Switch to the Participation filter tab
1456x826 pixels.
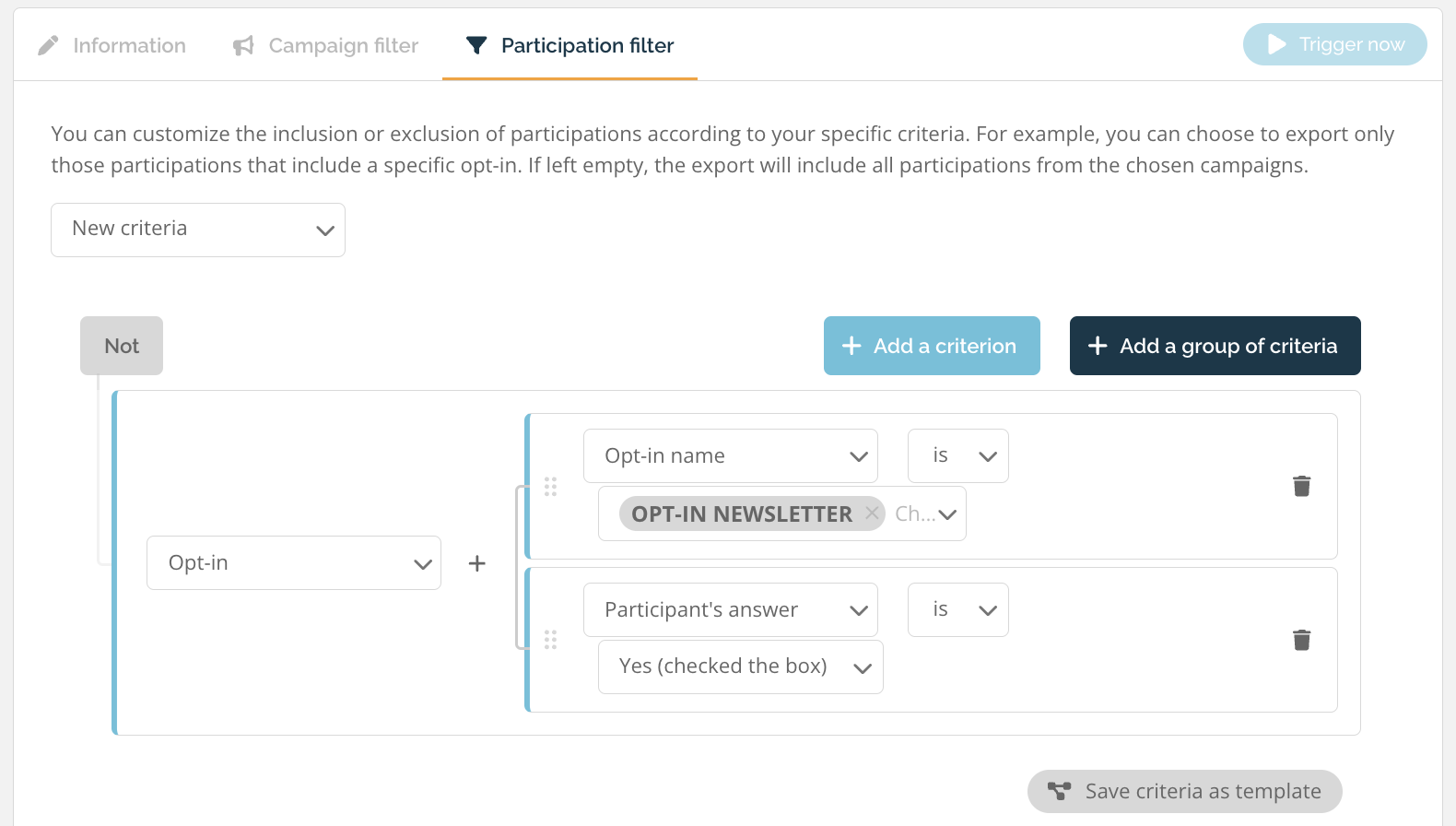click(x=569, y=45)
